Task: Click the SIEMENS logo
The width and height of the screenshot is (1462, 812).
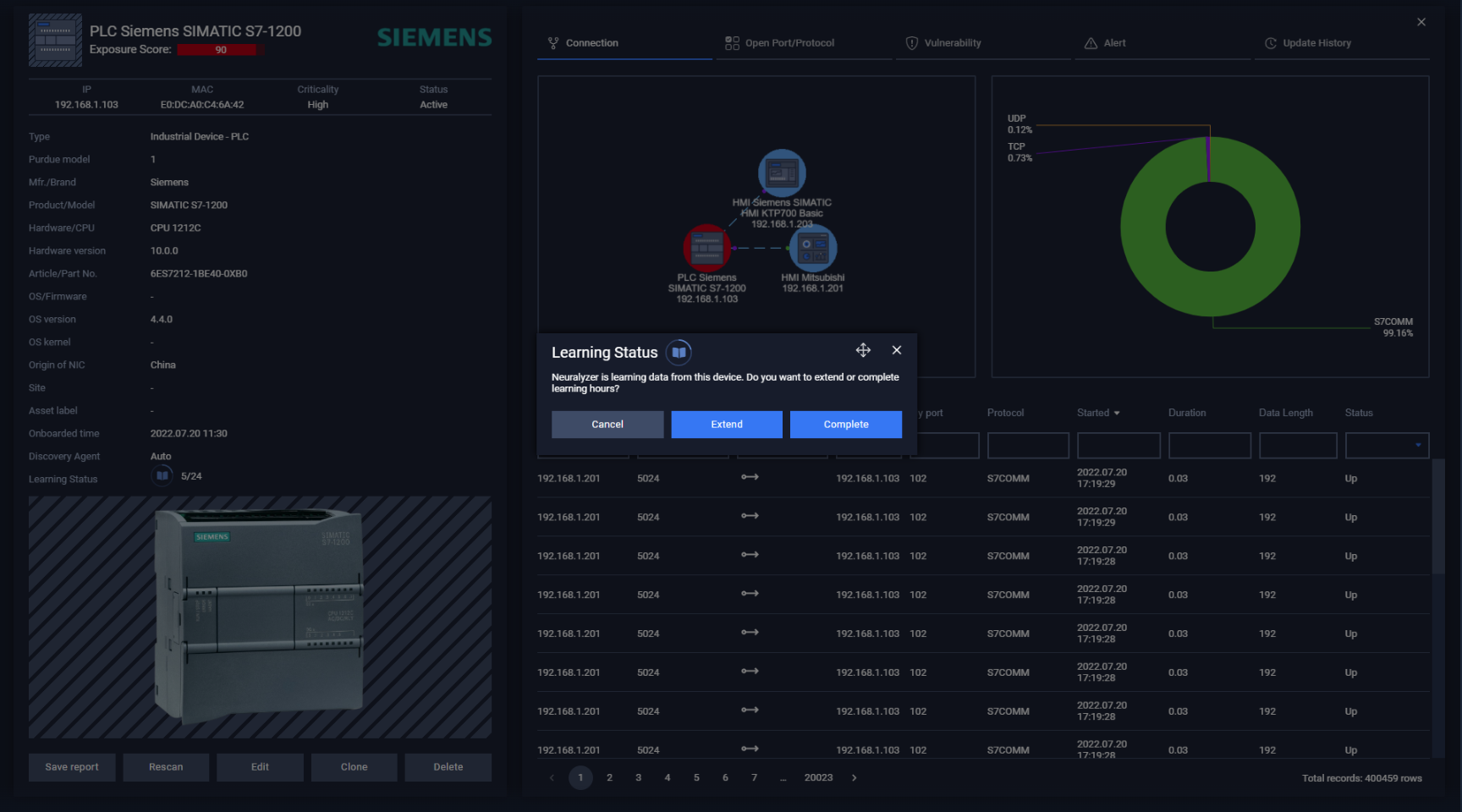Action: tap(434, 37)
